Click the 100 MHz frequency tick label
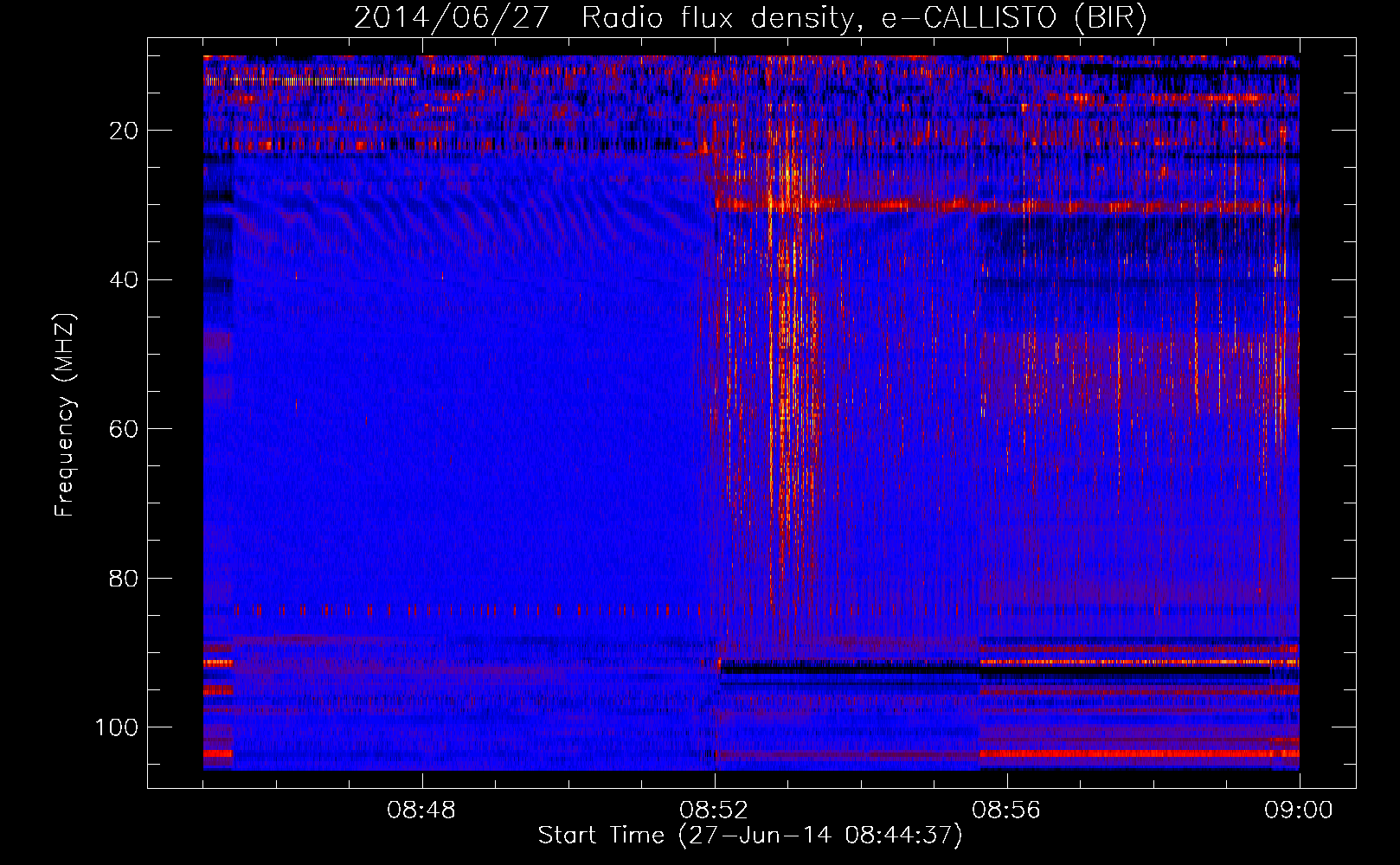The width and height of the screenshot is (1400, 865). coord(117,727)
